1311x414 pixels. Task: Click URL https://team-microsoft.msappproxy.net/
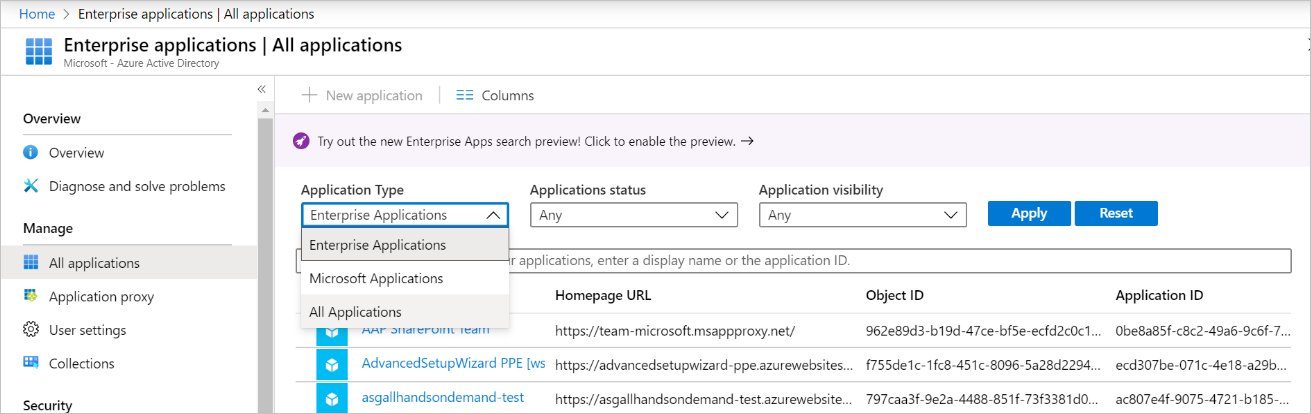point(675,330)
